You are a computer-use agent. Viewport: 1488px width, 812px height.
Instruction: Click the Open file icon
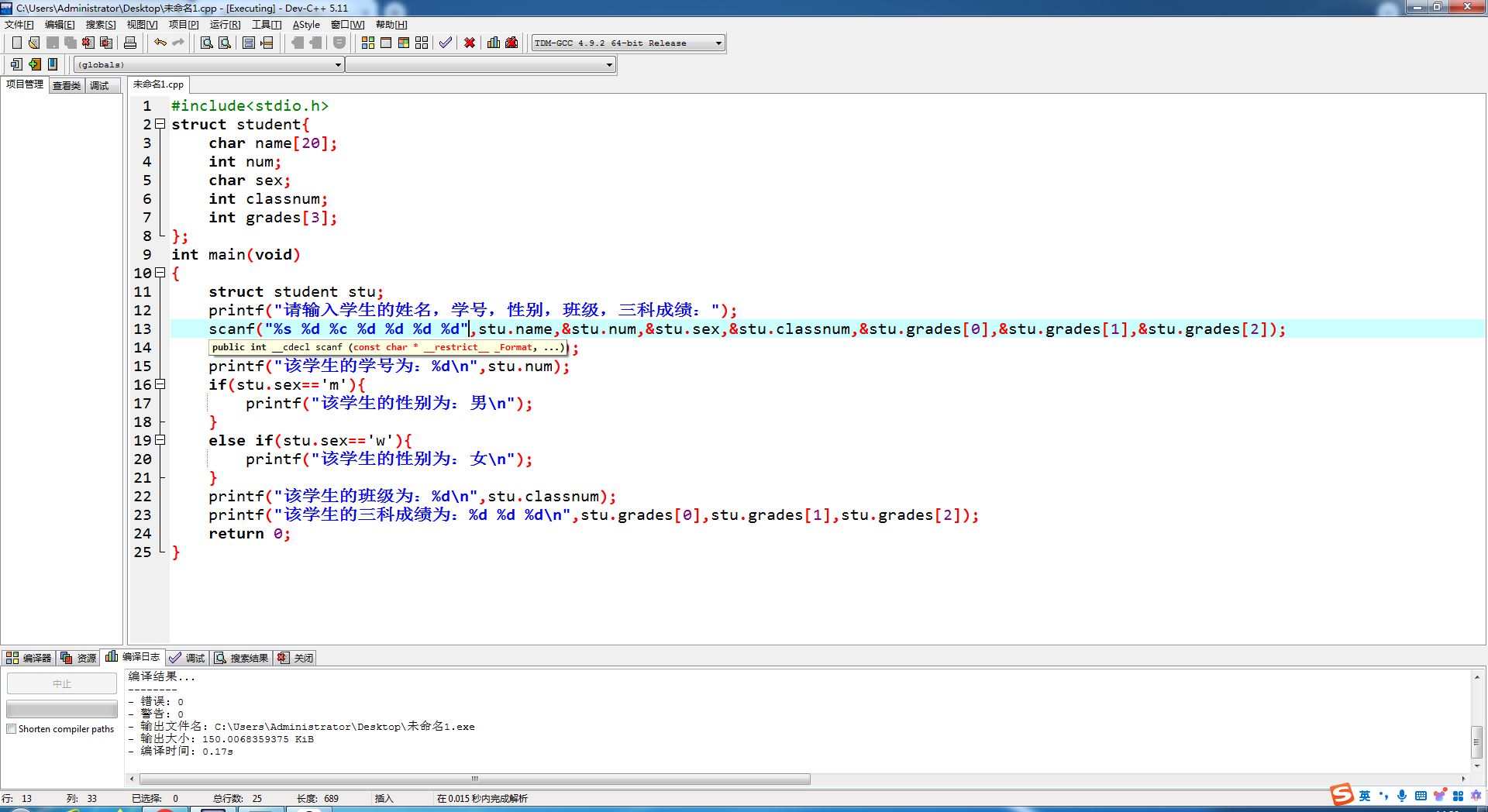coord(34,43)
